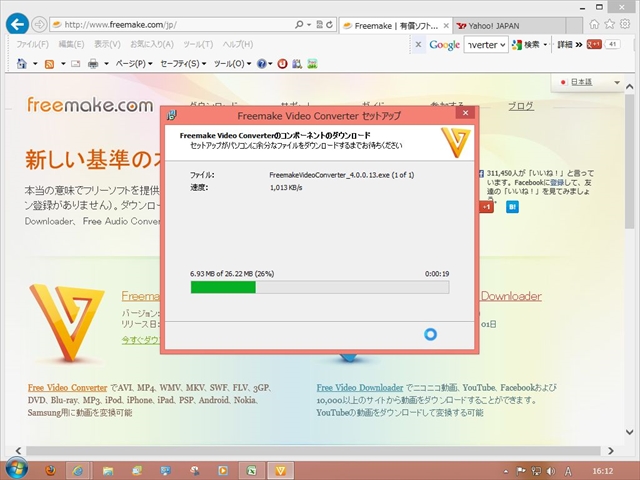Click the Home icon in command bar
Viewport: 640px width, 480px height.
click(x=23, y=64)
